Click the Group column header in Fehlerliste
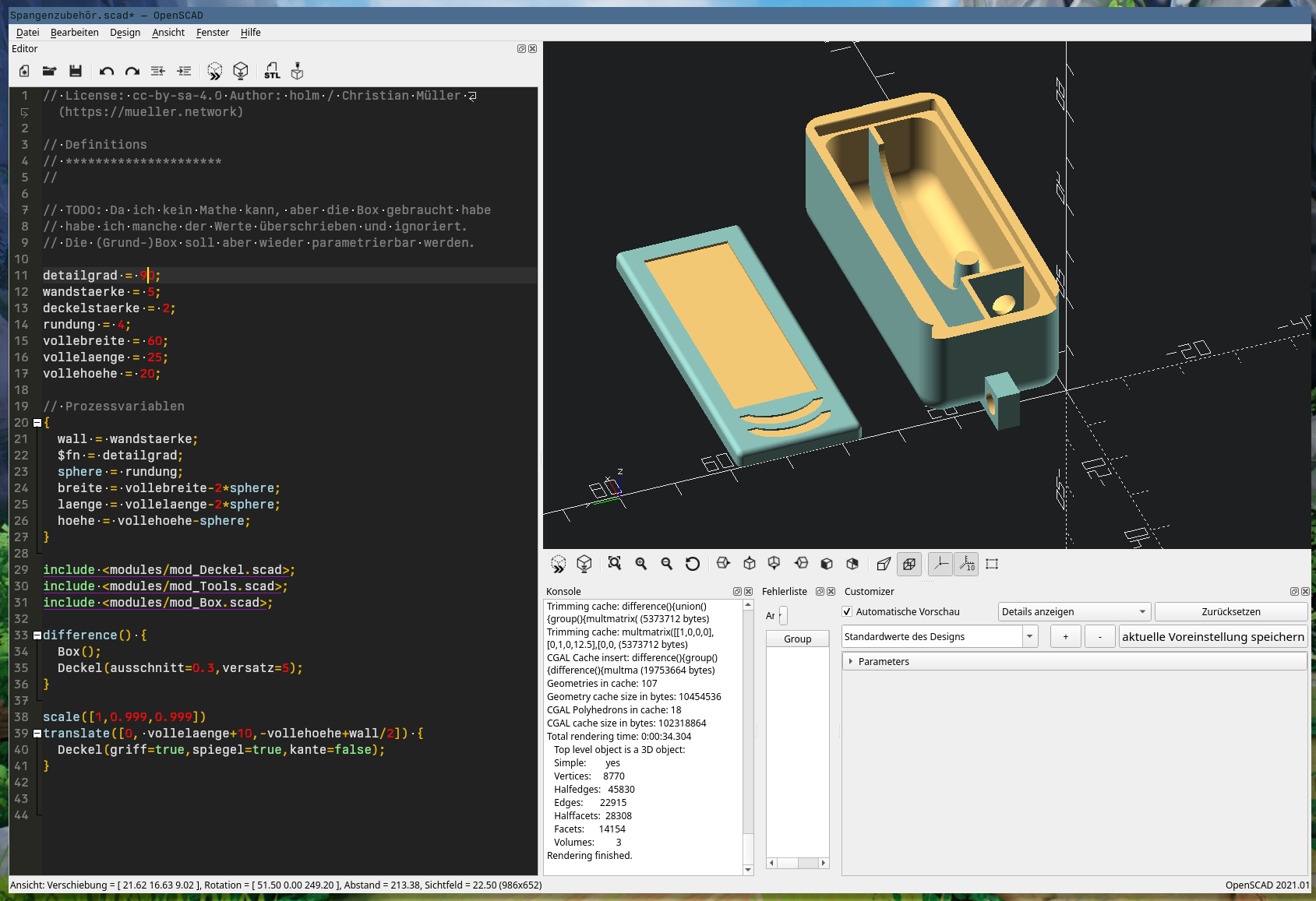This screenshot has width=1316, height=901. 797,639
